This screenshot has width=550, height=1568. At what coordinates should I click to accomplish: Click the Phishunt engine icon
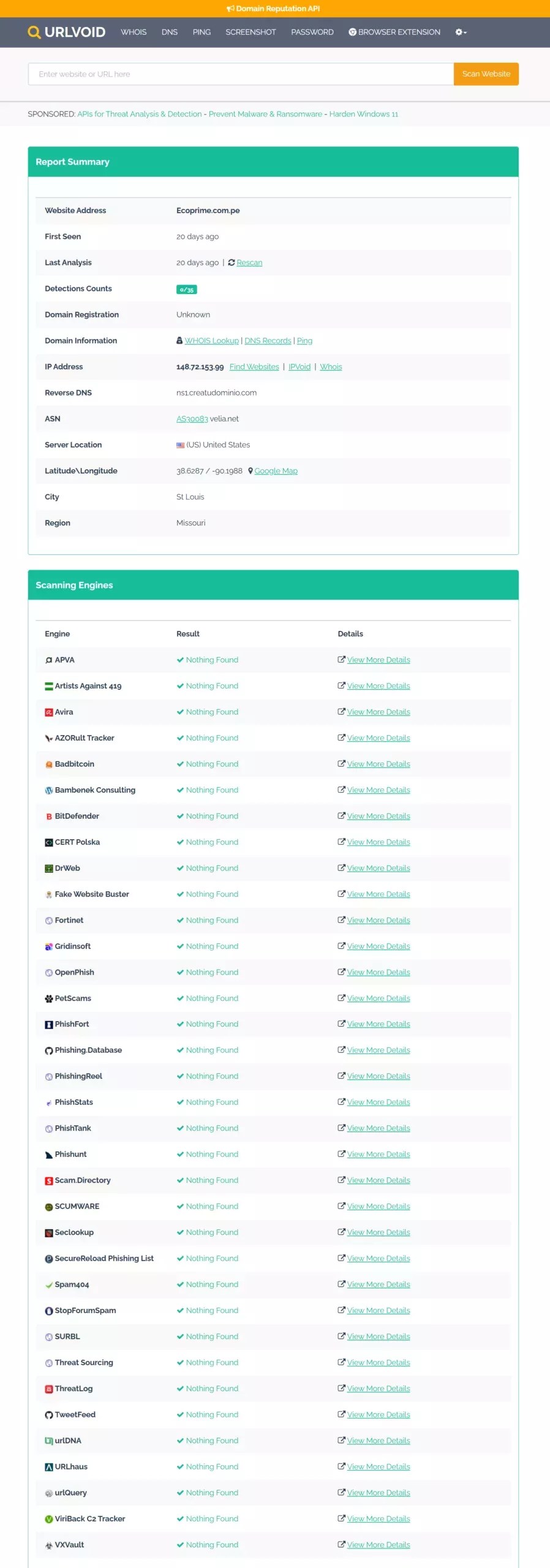(49, 1155)
